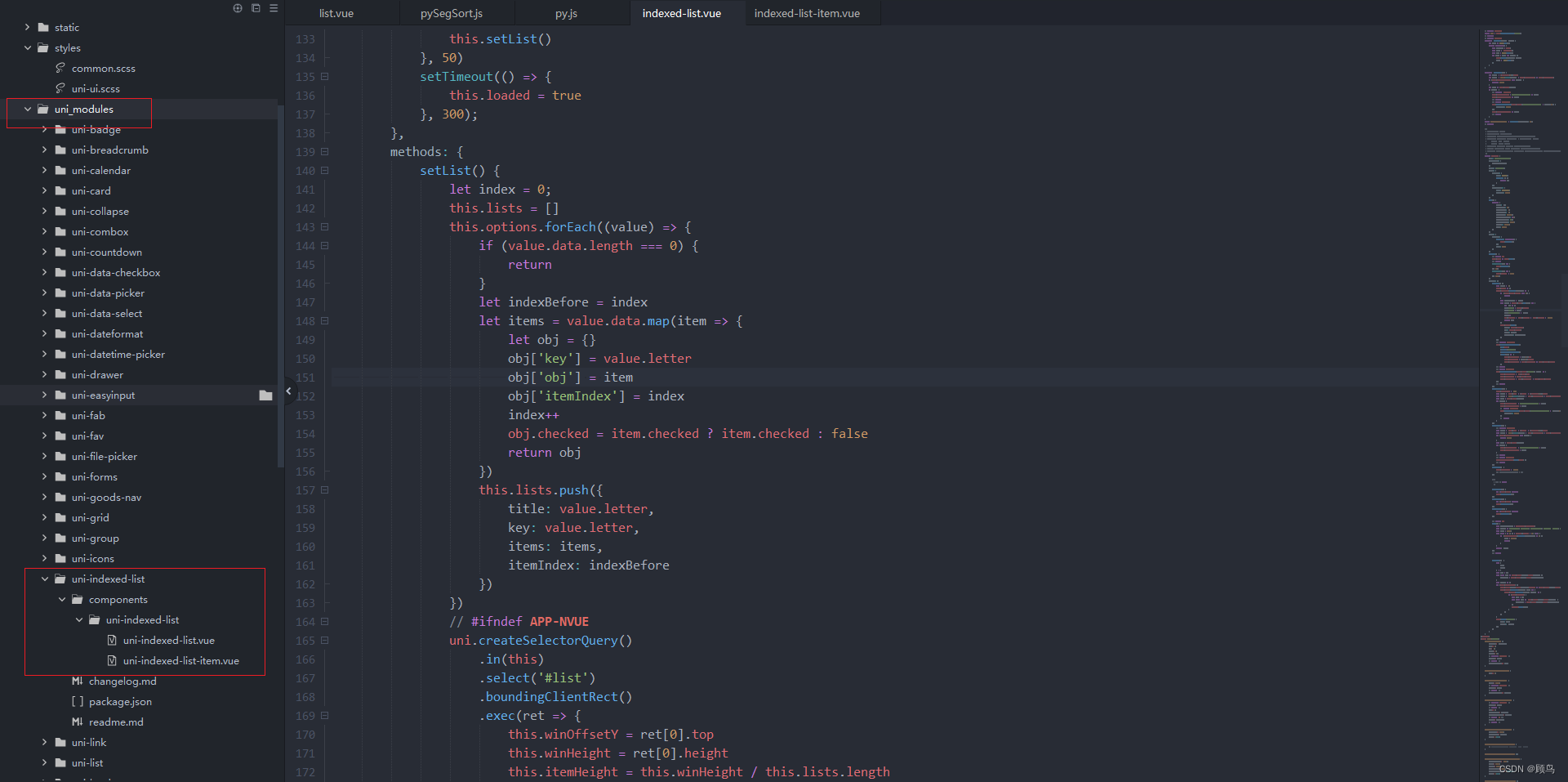
Task: Click the markdown icon of changelog.md
Action: 77,681
